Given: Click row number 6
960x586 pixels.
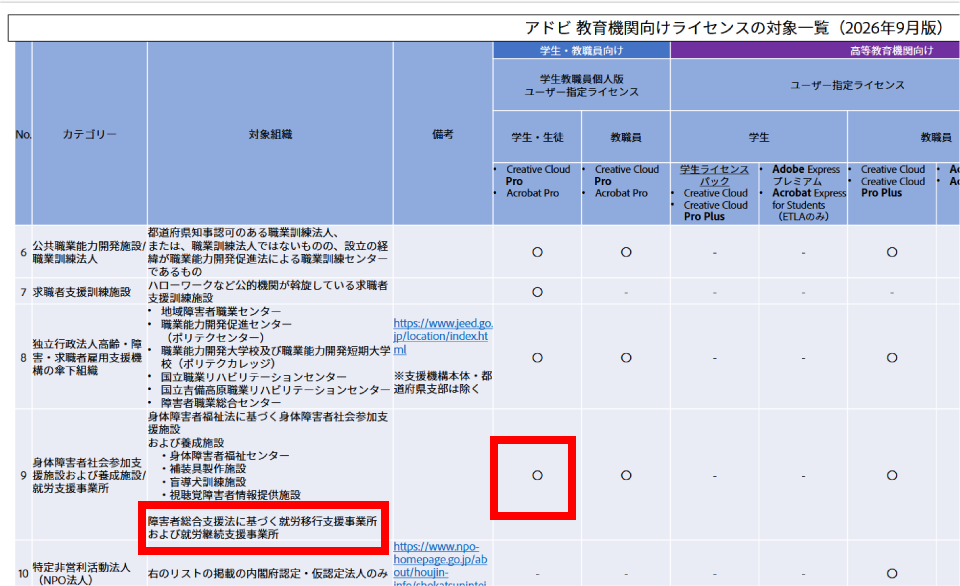Looking at the screenshot, I should click(23, 252).
